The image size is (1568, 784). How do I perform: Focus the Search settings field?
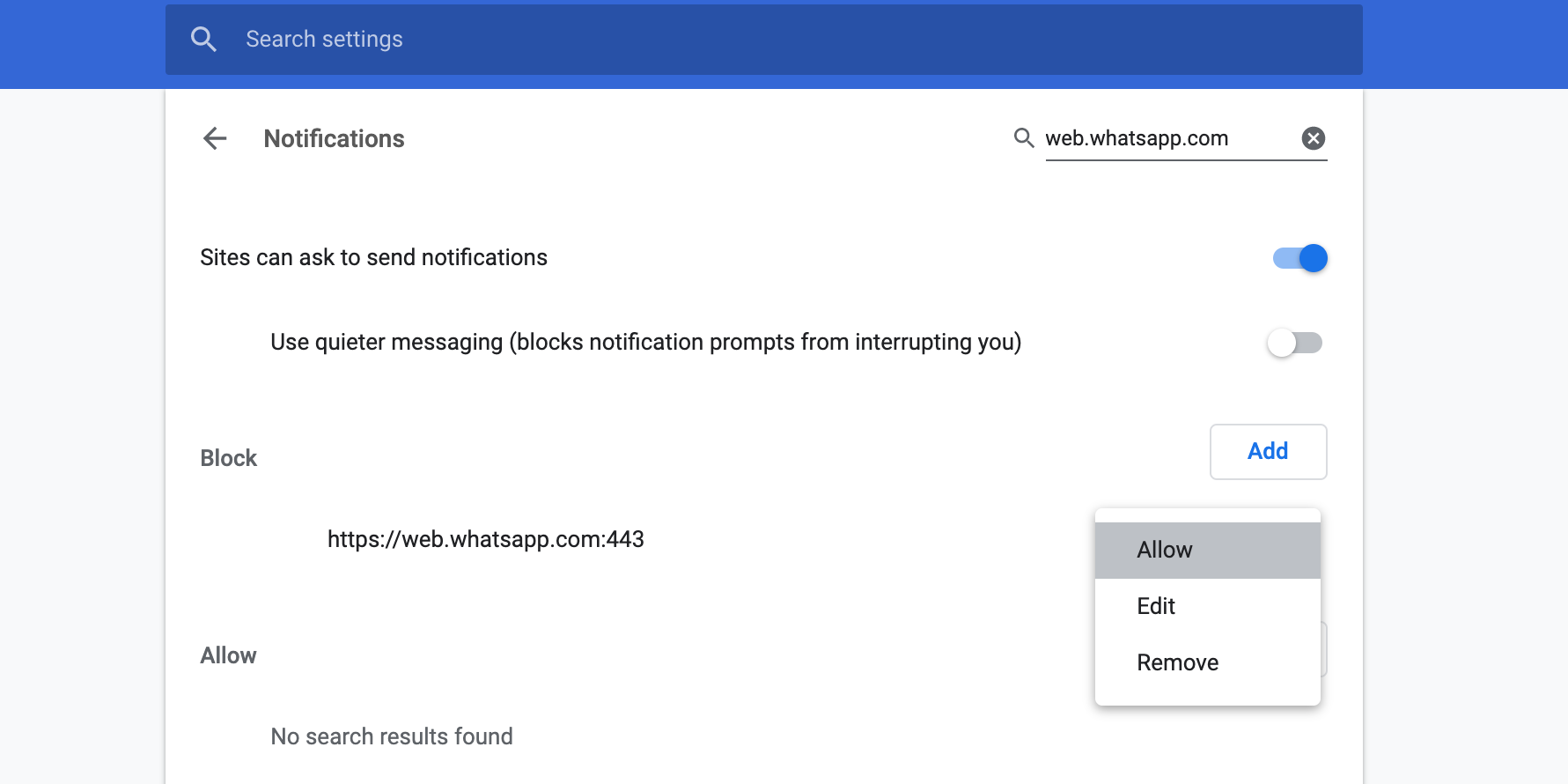point(763,40)
